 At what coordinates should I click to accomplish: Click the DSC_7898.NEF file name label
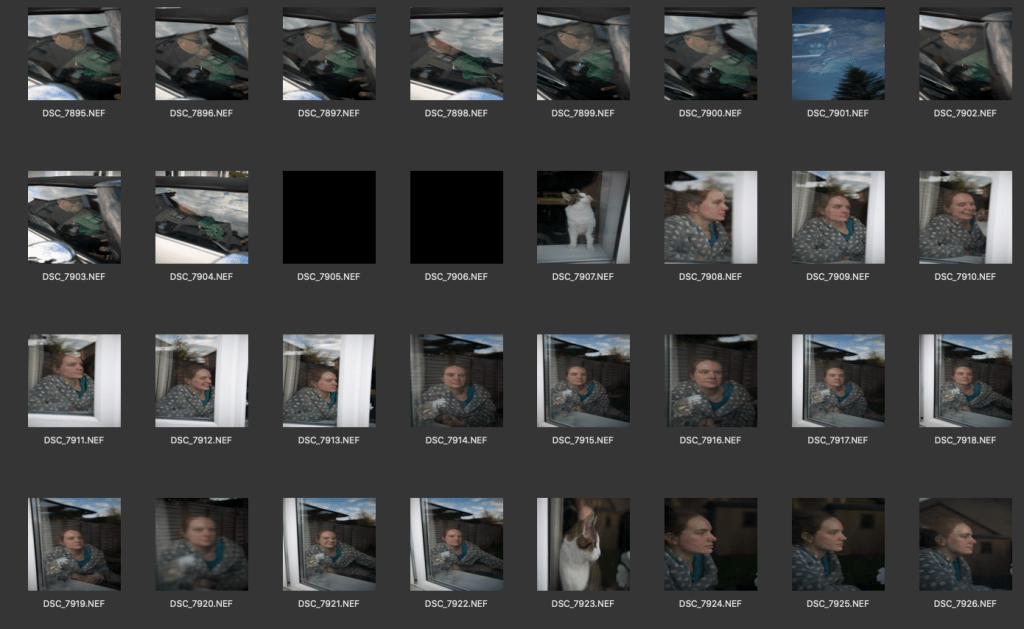456,114
